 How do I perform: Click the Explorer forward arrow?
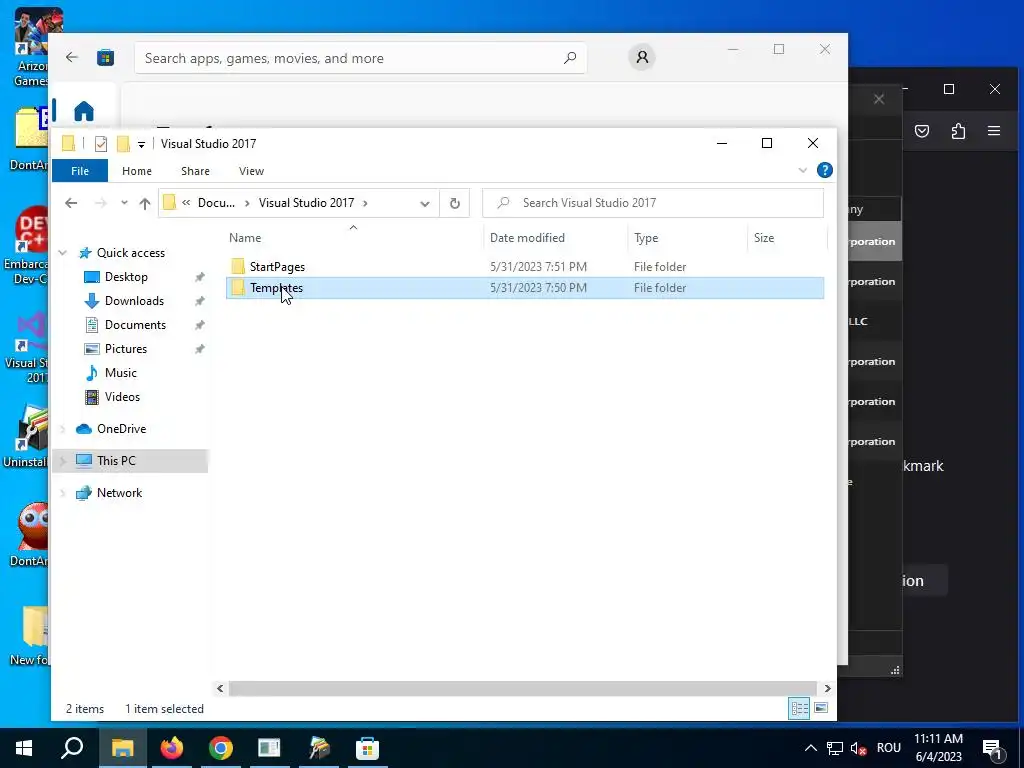pyautogui.click(x=100, y=203)
